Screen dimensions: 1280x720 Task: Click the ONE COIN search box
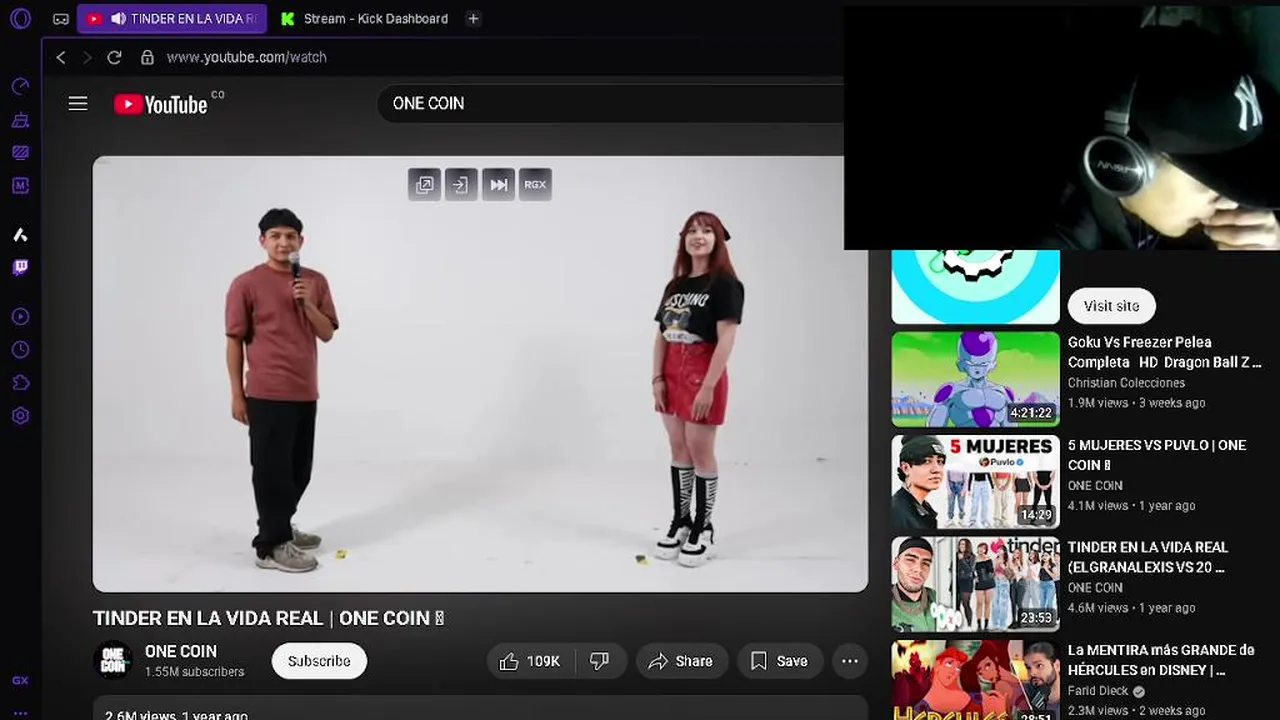point(610,104)
